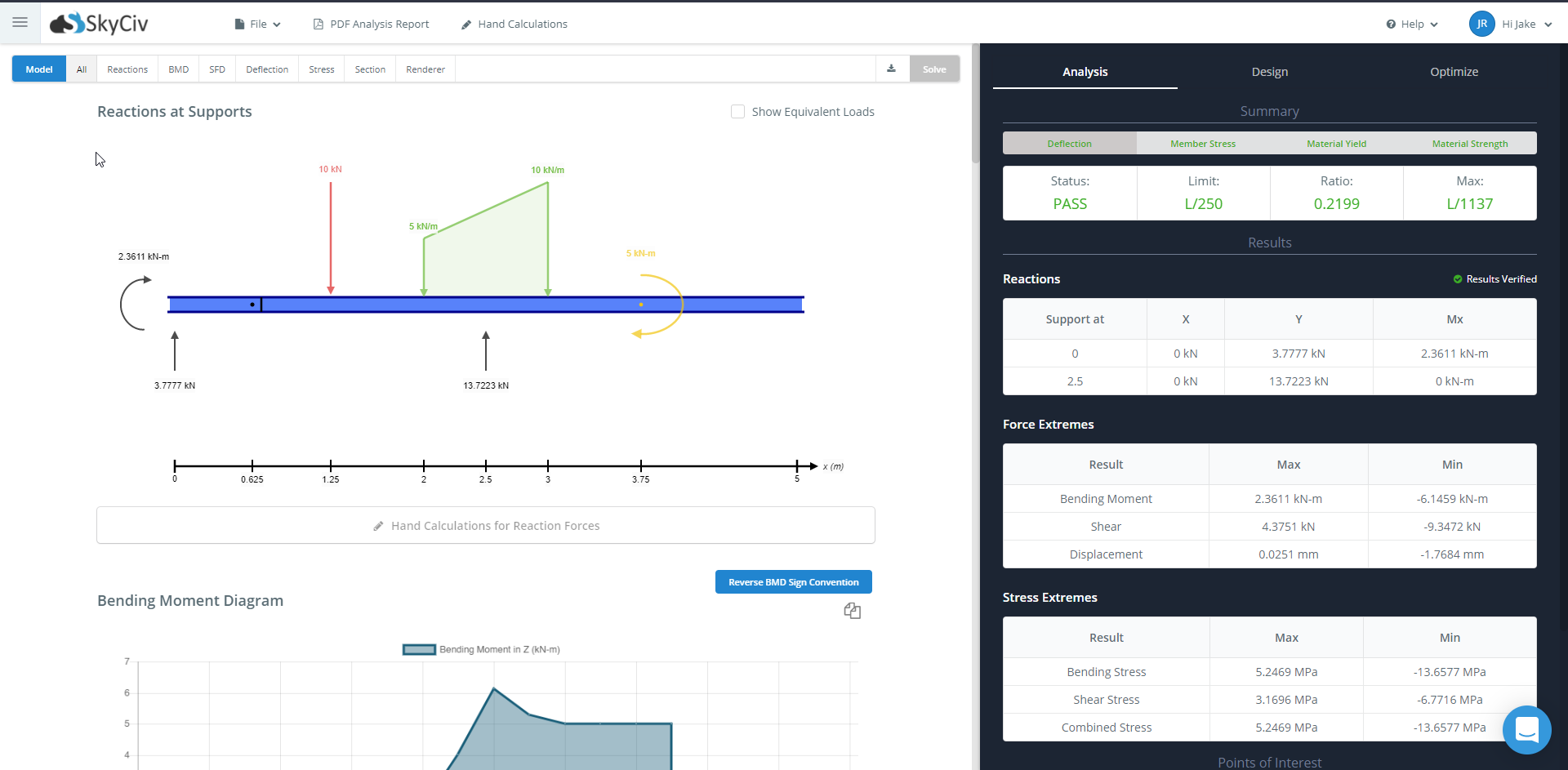Select the Deflection summary tab

click(1070, 144)
